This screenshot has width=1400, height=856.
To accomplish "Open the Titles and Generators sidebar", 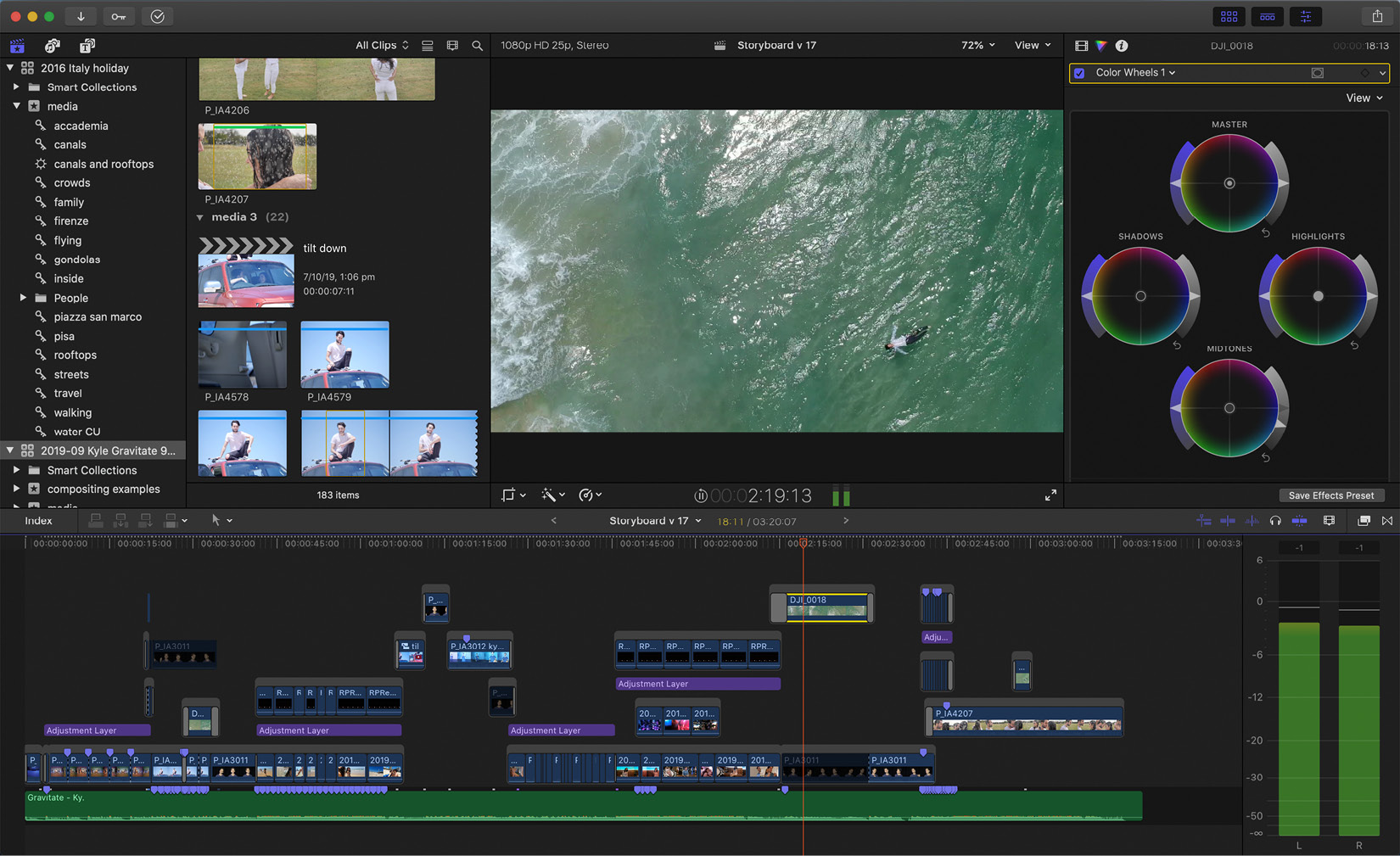I will click(x=87, y=46).
